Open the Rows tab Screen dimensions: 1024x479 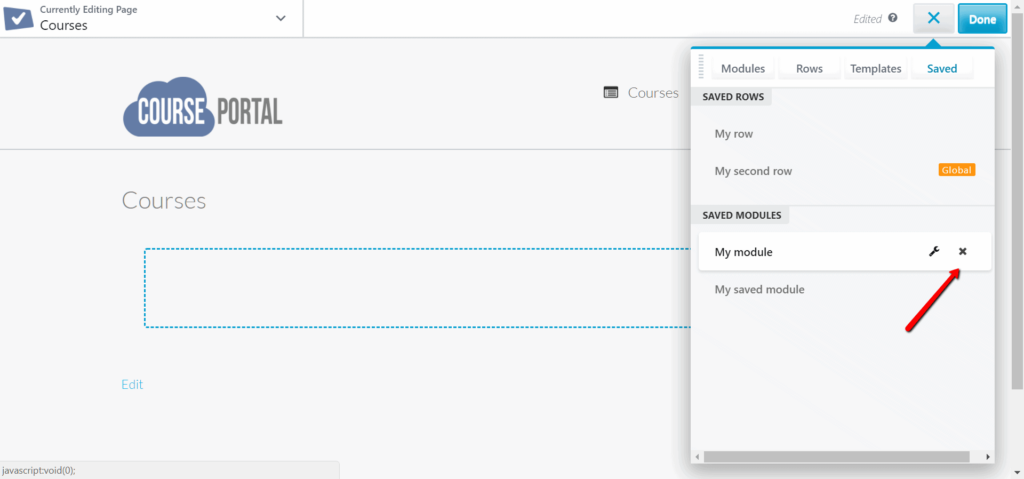[809, 69]
